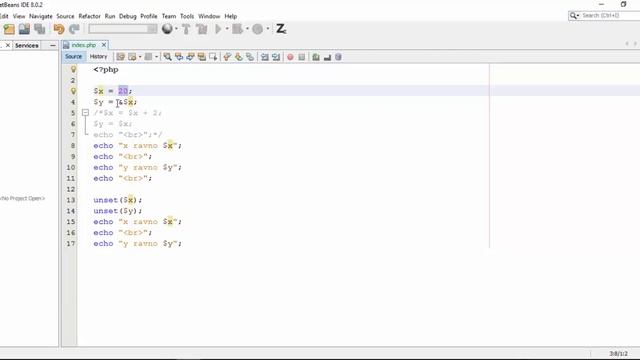Open the Team menu
Viewport: 640px width, 360px height.
[169, 16]
